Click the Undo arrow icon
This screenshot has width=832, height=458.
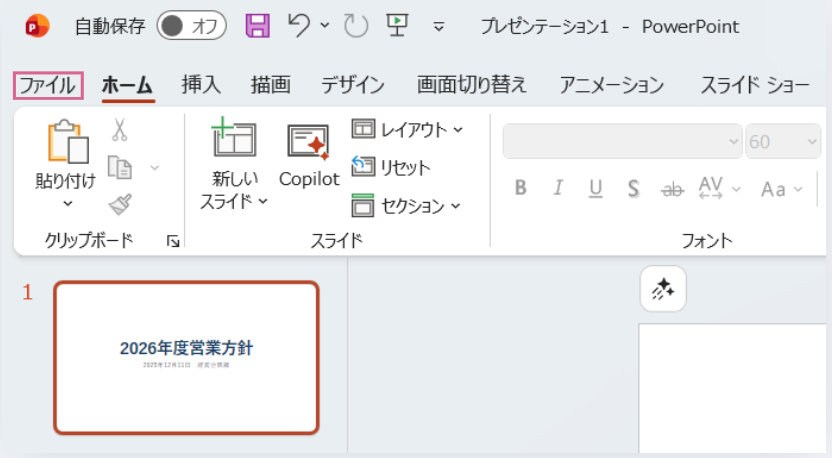point(298,26)
